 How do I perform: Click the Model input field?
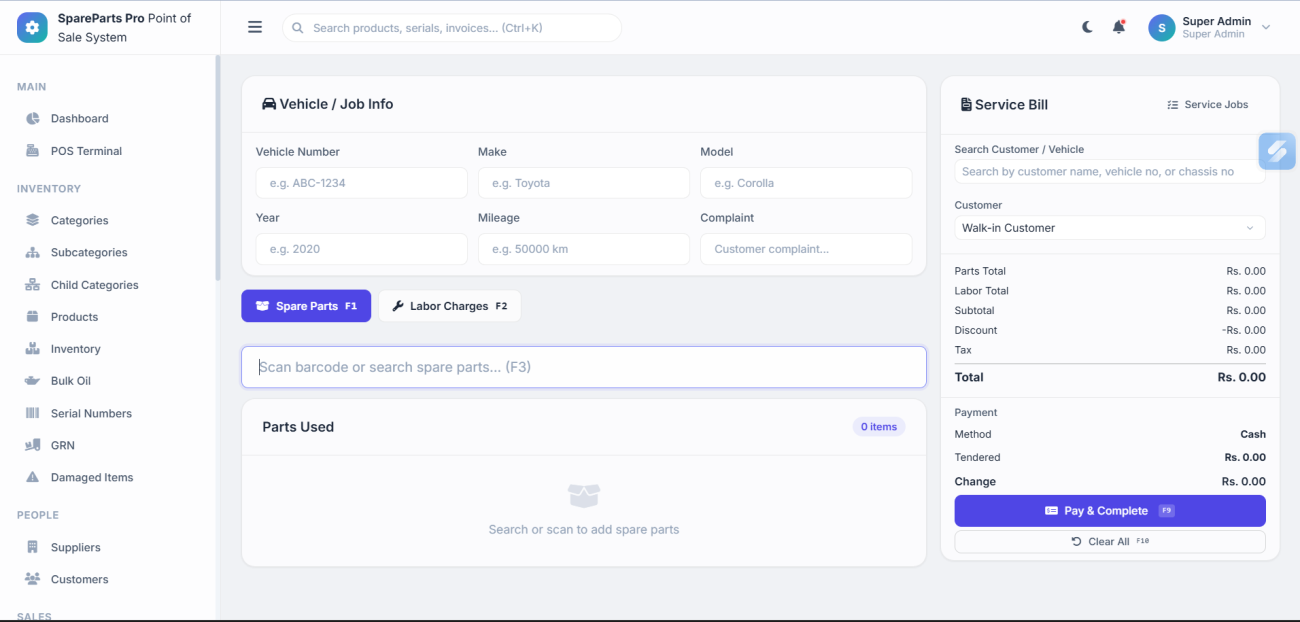(x=806, y=183)
